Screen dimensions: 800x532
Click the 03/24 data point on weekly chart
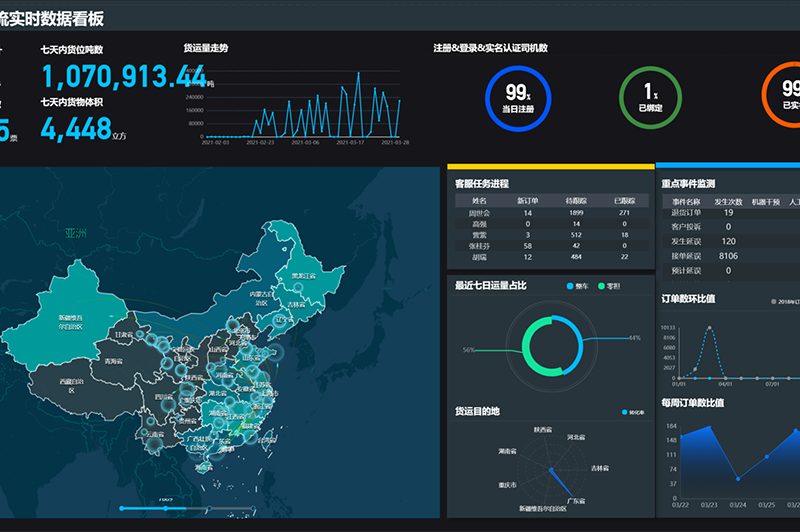pos(738,479)
